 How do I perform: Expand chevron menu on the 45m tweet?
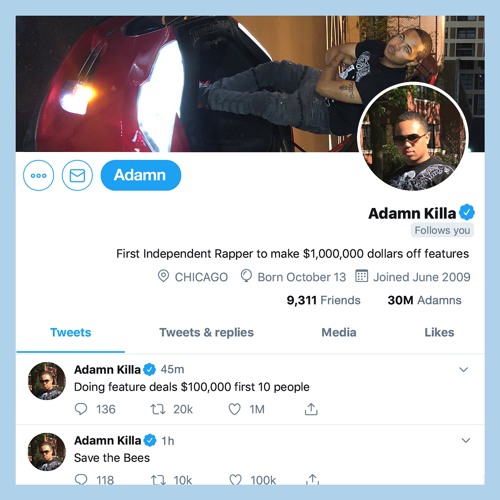pos(464,369)
